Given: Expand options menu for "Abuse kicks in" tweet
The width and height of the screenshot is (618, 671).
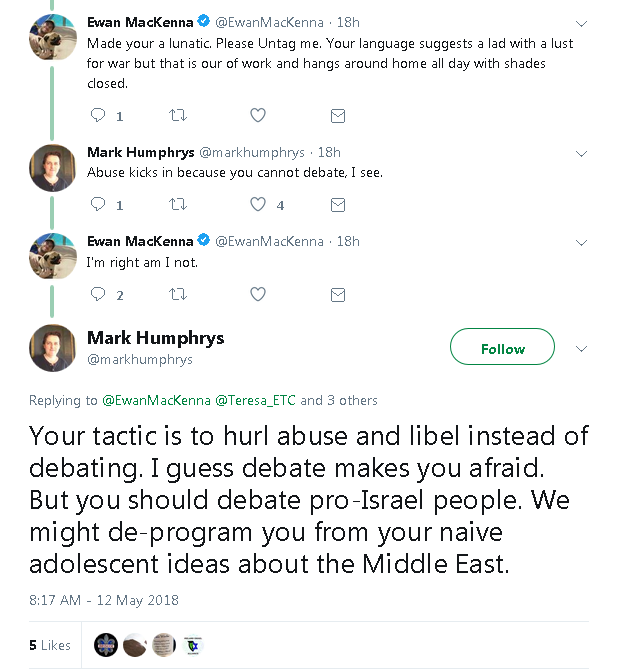Looking at the screenshot, I should pos(582,153).
